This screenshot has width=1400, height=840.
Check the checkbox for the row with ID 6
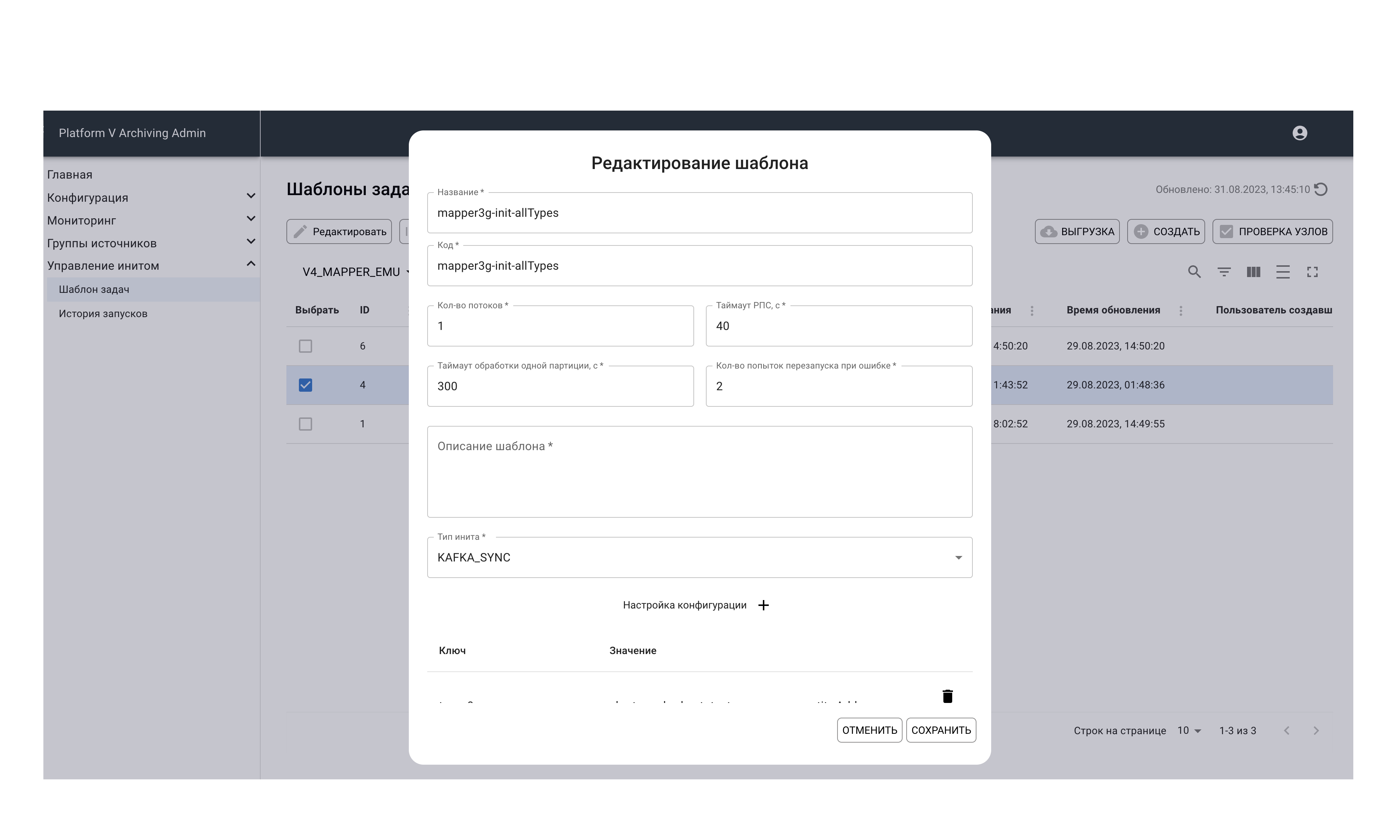[305, 346]
